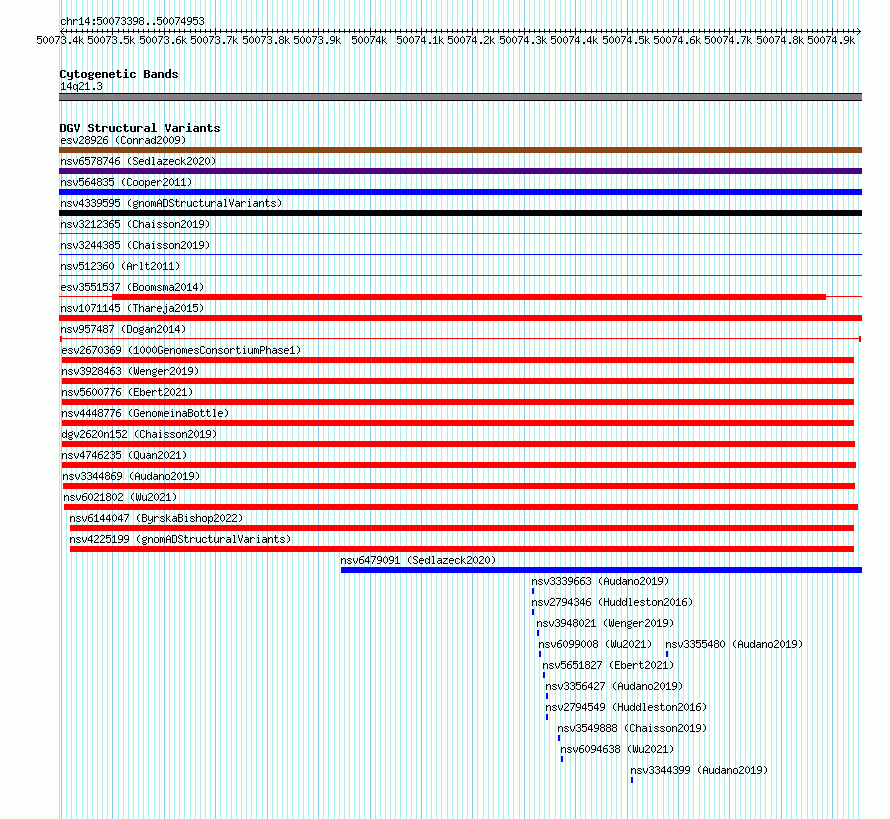Click nsv4448776 (GenomeinaBottle) variant label

[x=145, y=413]
